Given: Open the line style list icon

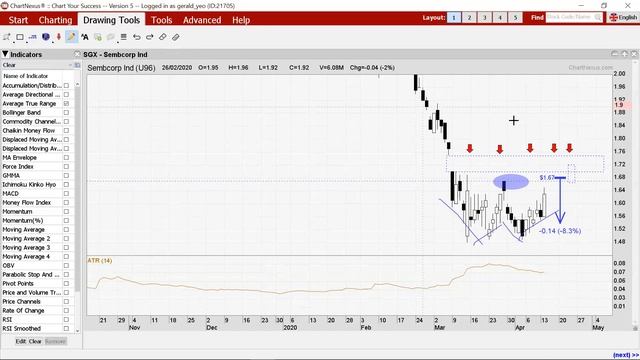Looking at the screenshot, I should pyautogui.click(x=124, y=37).
